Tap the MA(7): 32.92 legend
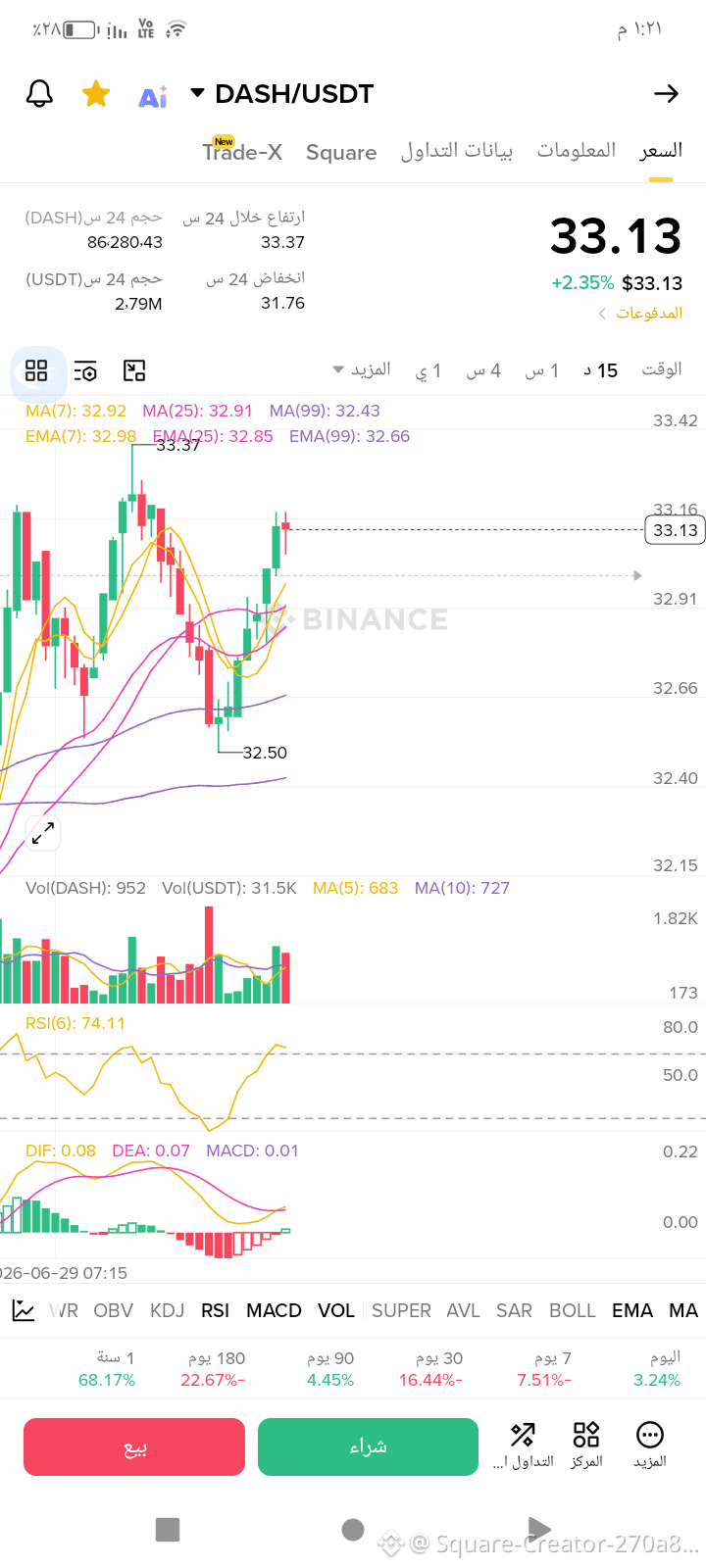 point(76,411)
